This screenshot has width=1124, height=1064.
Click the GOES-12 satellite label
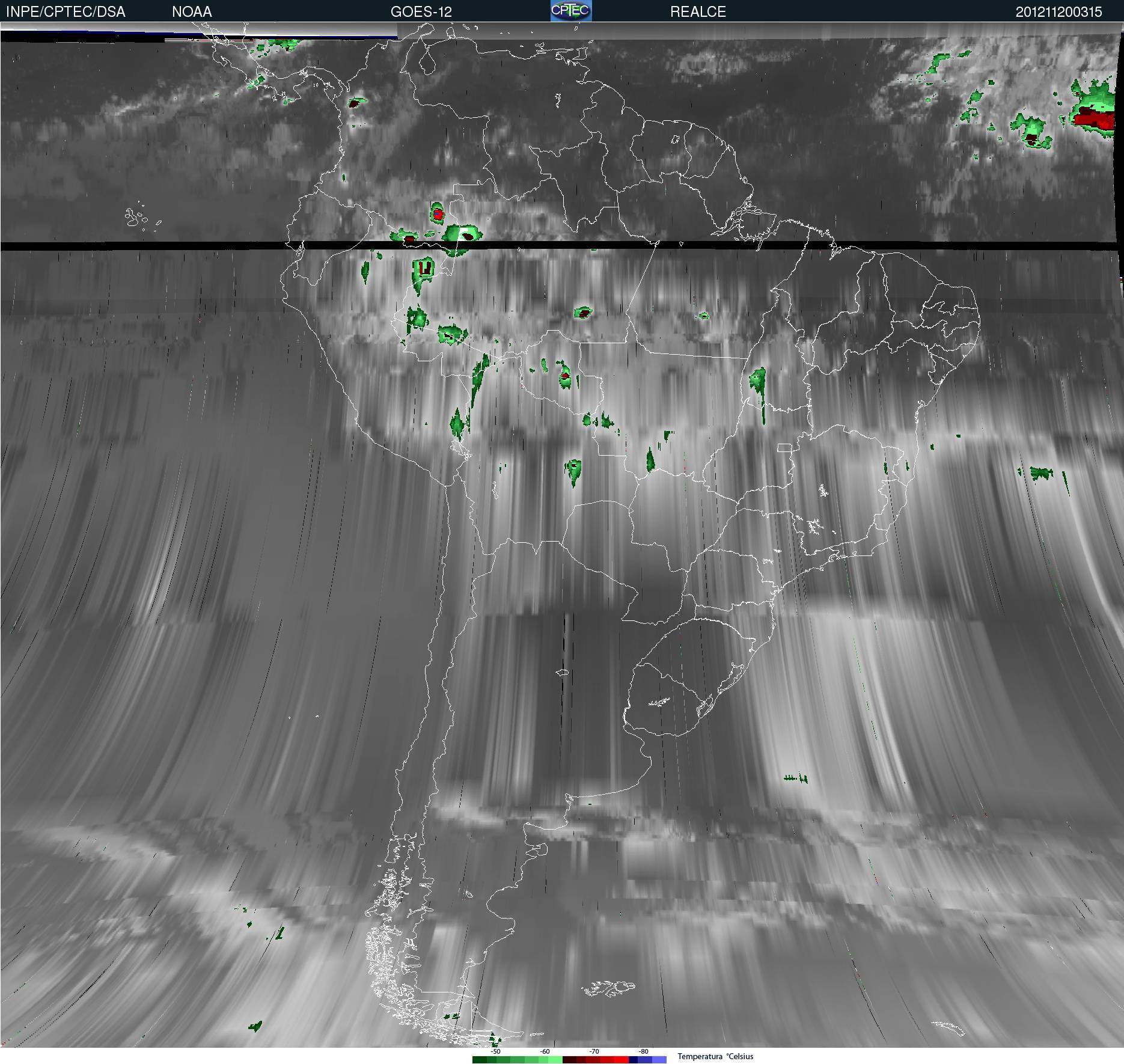[x=421, y=11]
